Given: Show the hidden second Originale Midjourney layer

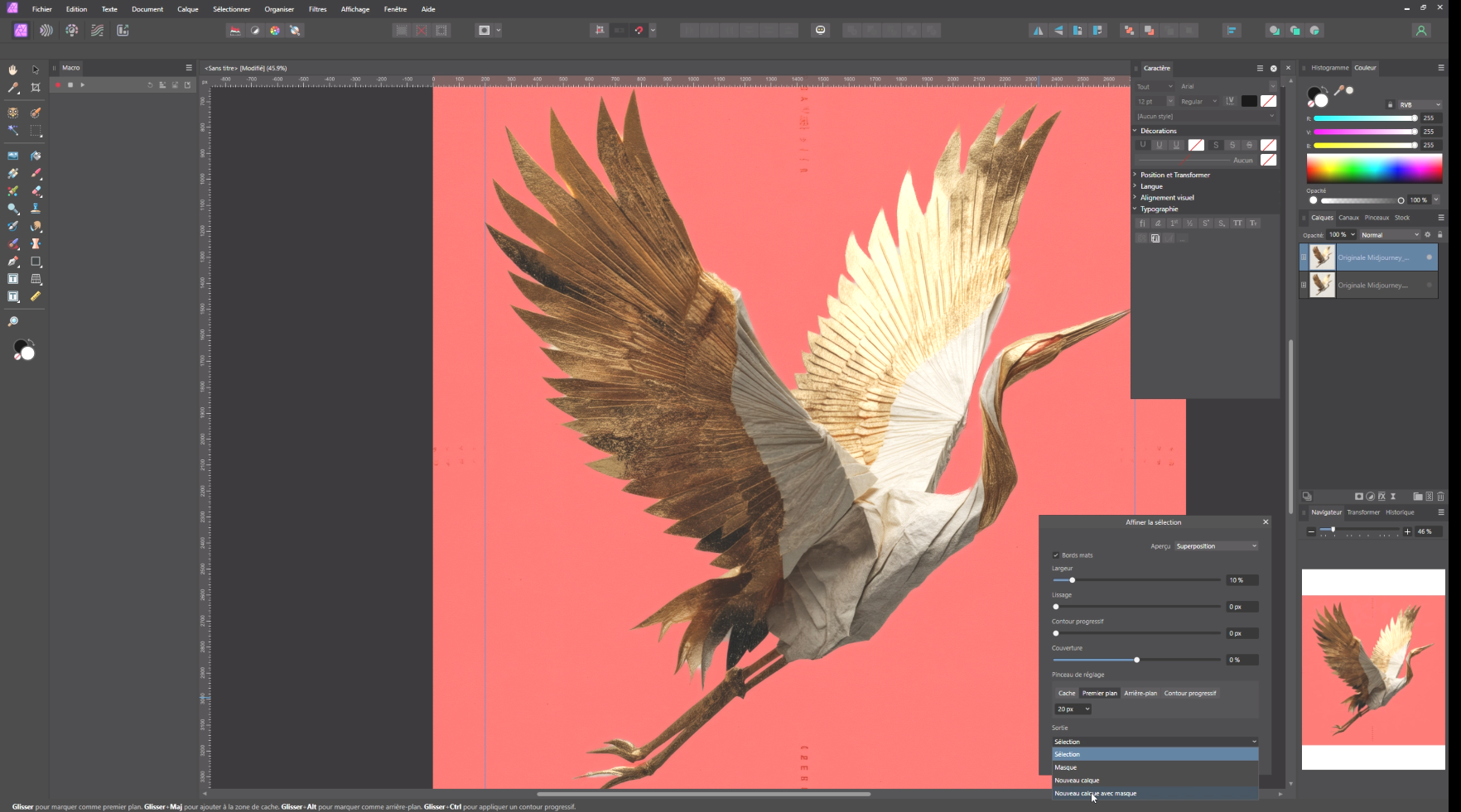Looking at the screenshot, I should pyautogui.click(x=1429, y=286).
